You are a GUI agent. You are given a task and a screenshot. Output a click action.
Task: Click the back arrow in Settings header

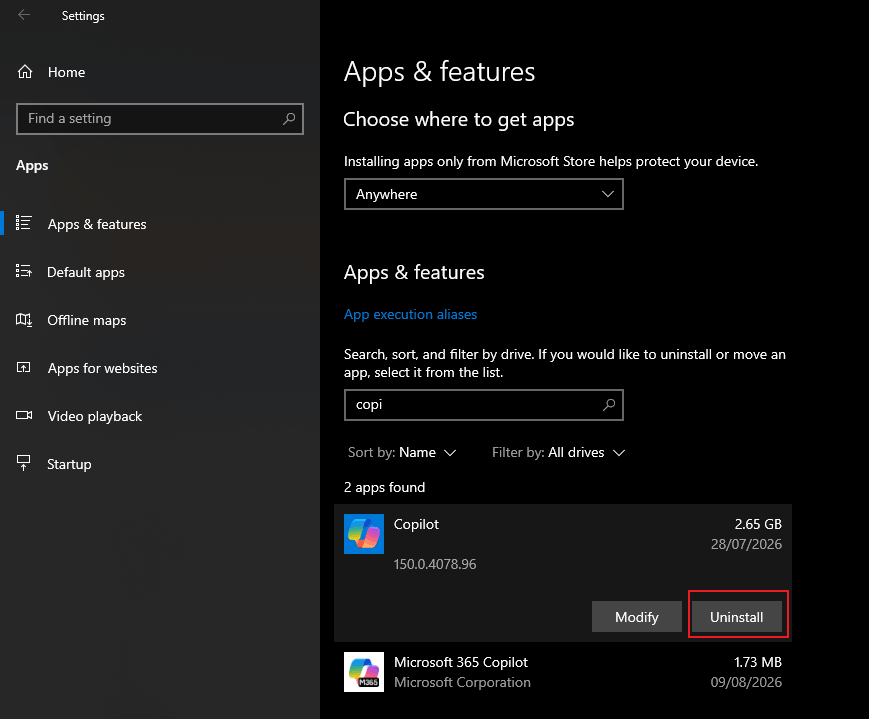(x=24, y=15)
